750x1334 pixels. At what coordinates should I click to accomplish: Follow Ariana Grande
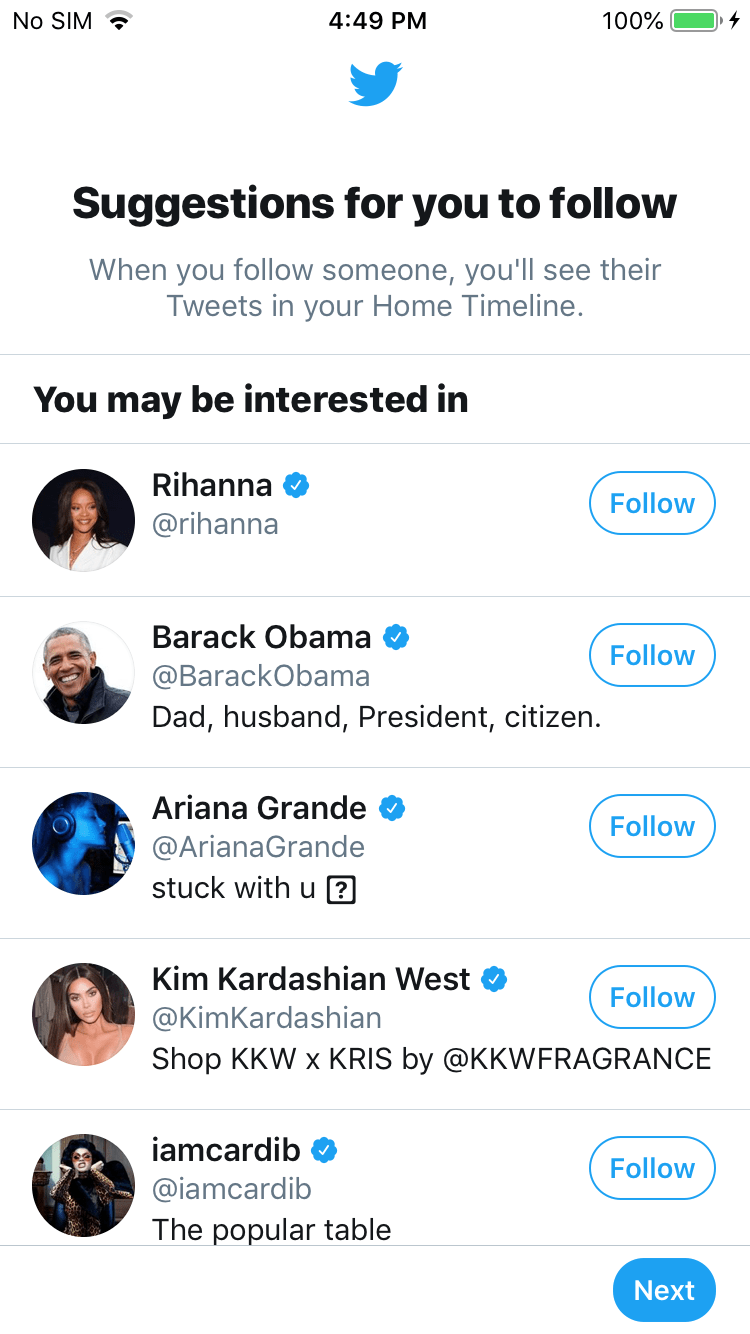[x=652, y=827]
